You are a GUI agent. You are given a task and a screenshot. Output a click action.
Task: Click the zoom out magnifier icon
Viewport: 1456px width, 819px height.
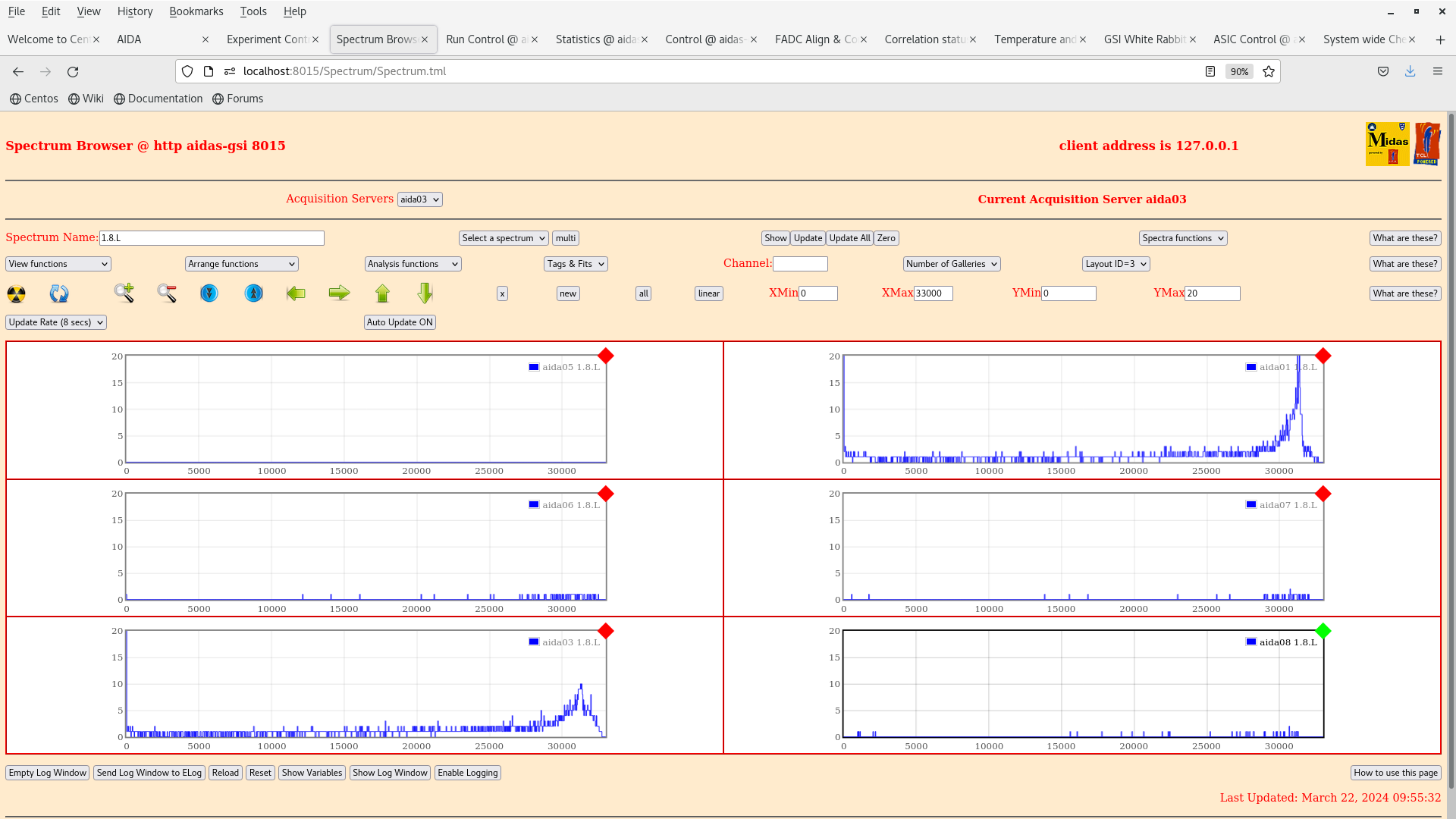pos(167,293)
